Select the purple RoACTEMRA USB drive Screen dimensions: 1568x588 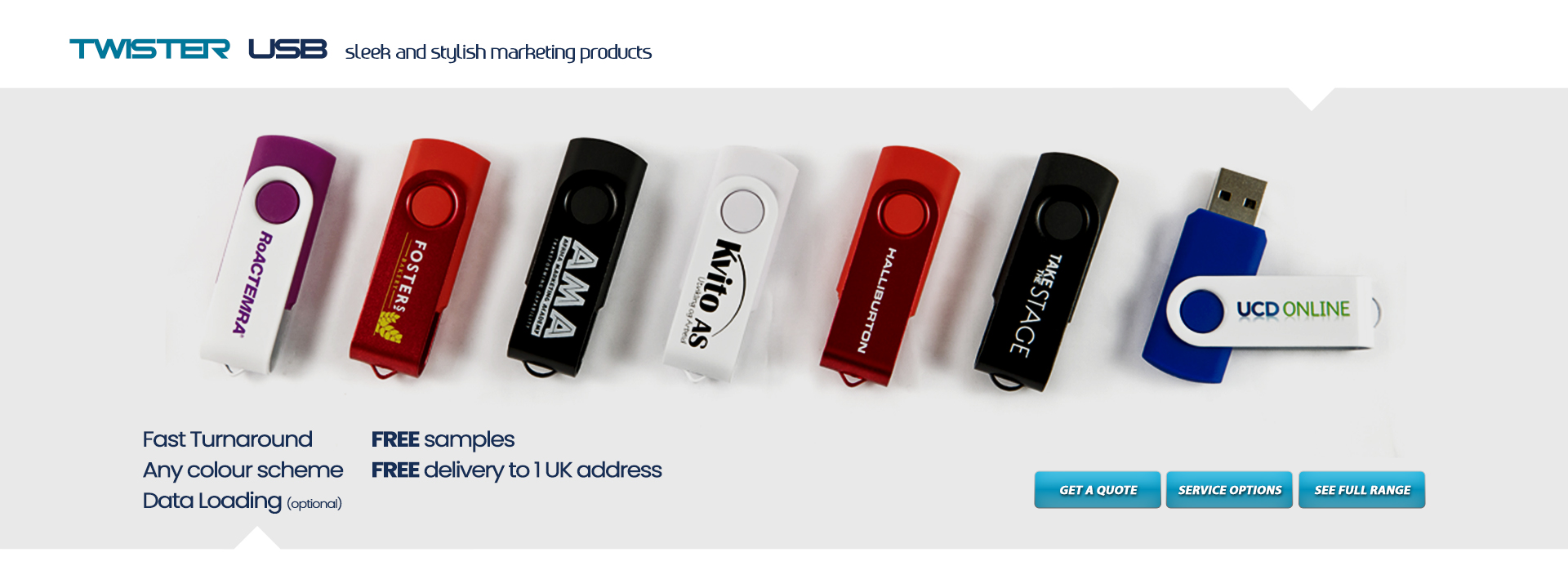pos(268,256)
